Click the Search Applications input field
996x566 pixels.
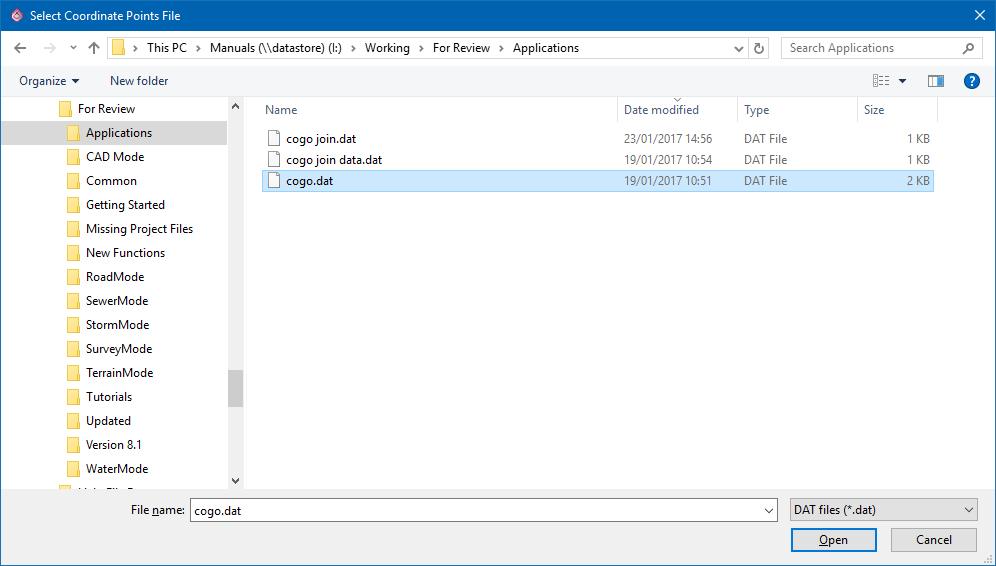(870, 48)
